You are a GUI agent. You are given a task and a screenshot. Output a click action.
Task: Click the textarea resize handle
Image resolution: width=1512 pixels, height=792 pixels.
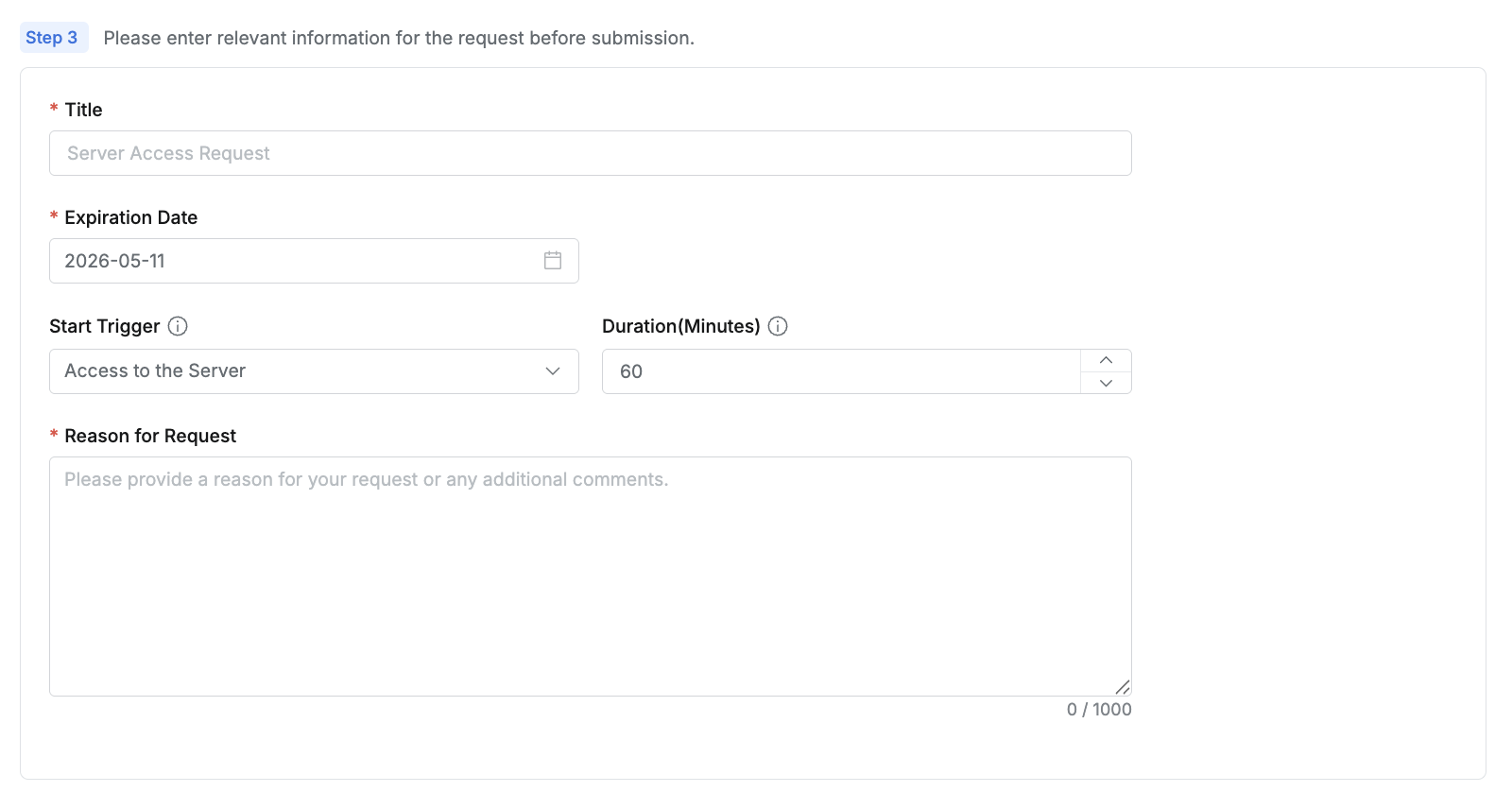(1123, 687)
